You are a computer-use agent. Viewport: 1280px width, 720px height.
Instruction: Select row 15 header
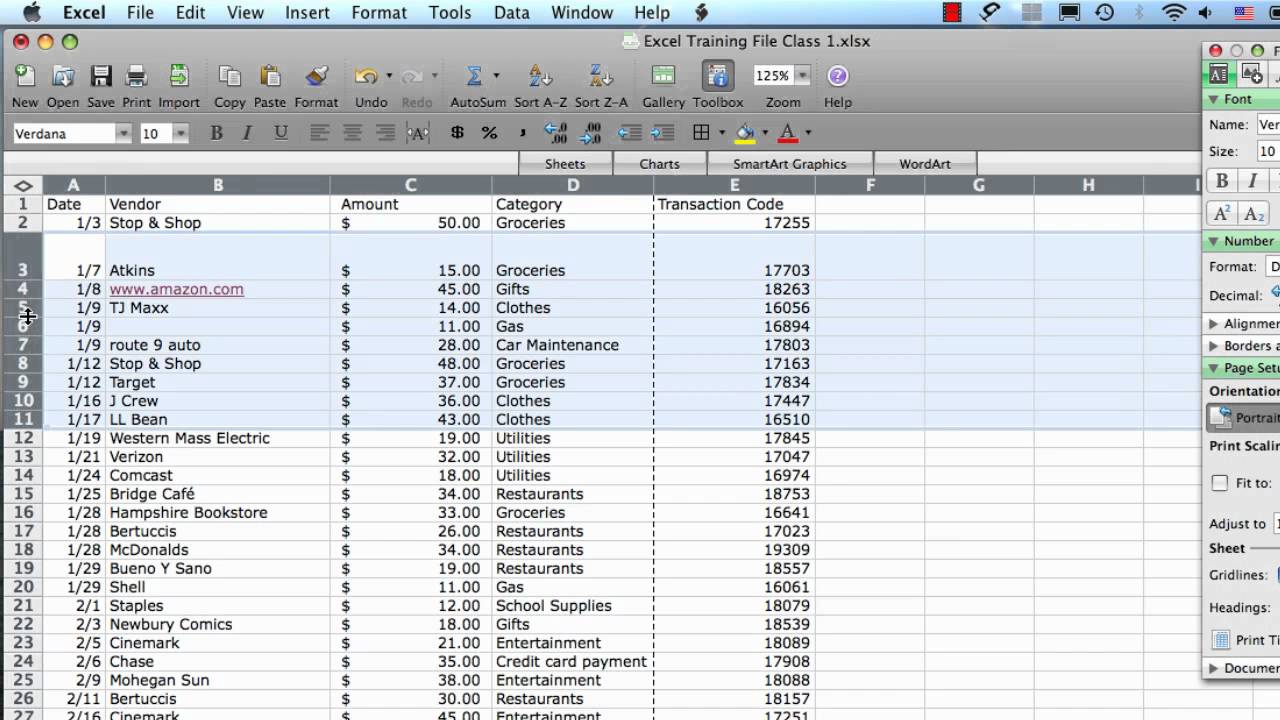(x=23, y=494)
